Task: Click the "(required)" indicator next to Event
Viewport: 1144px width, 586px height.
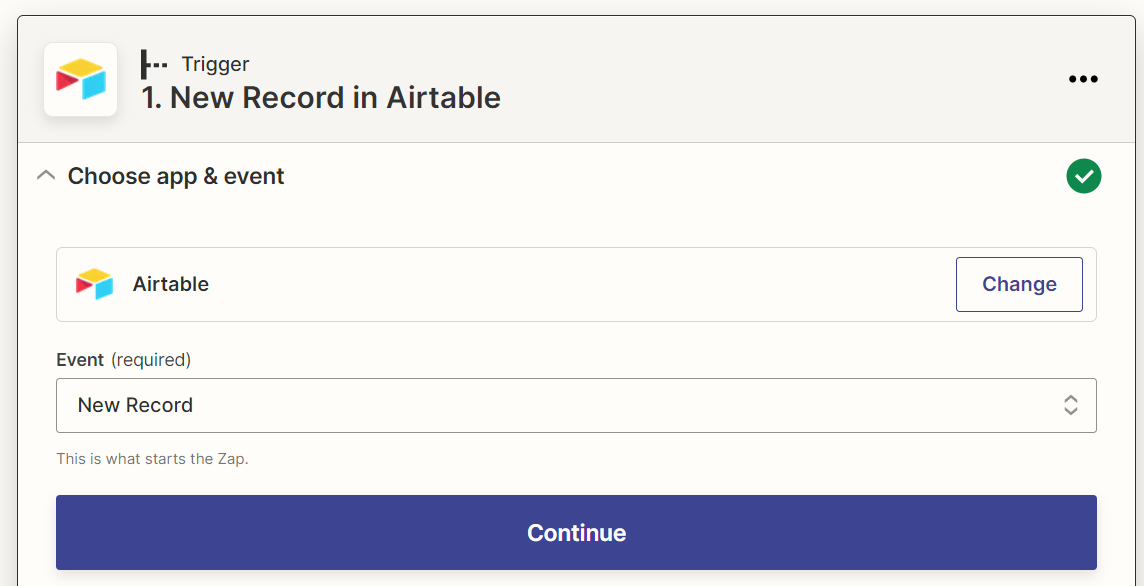Action: tap(151, 360)
